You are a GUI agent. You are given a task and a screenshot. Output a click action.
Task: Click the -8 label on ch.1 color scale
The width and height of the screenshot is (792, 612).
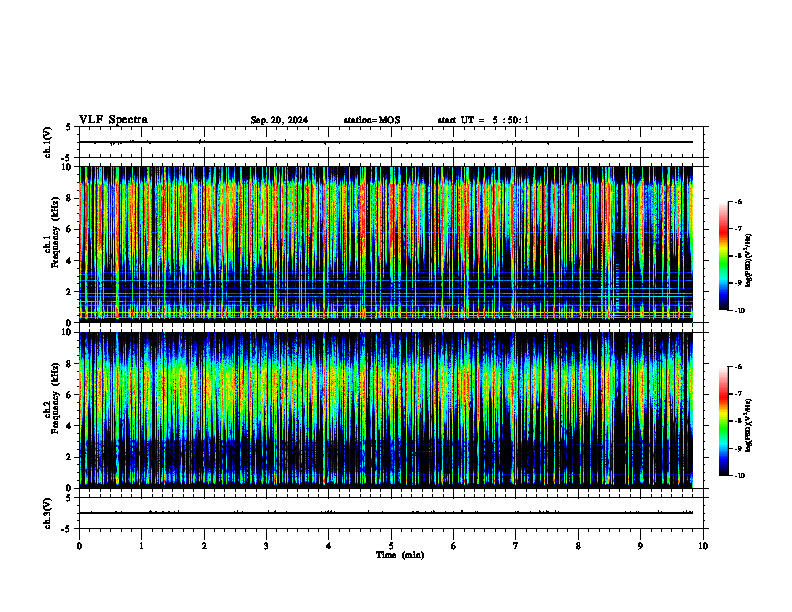pos(738,256)
